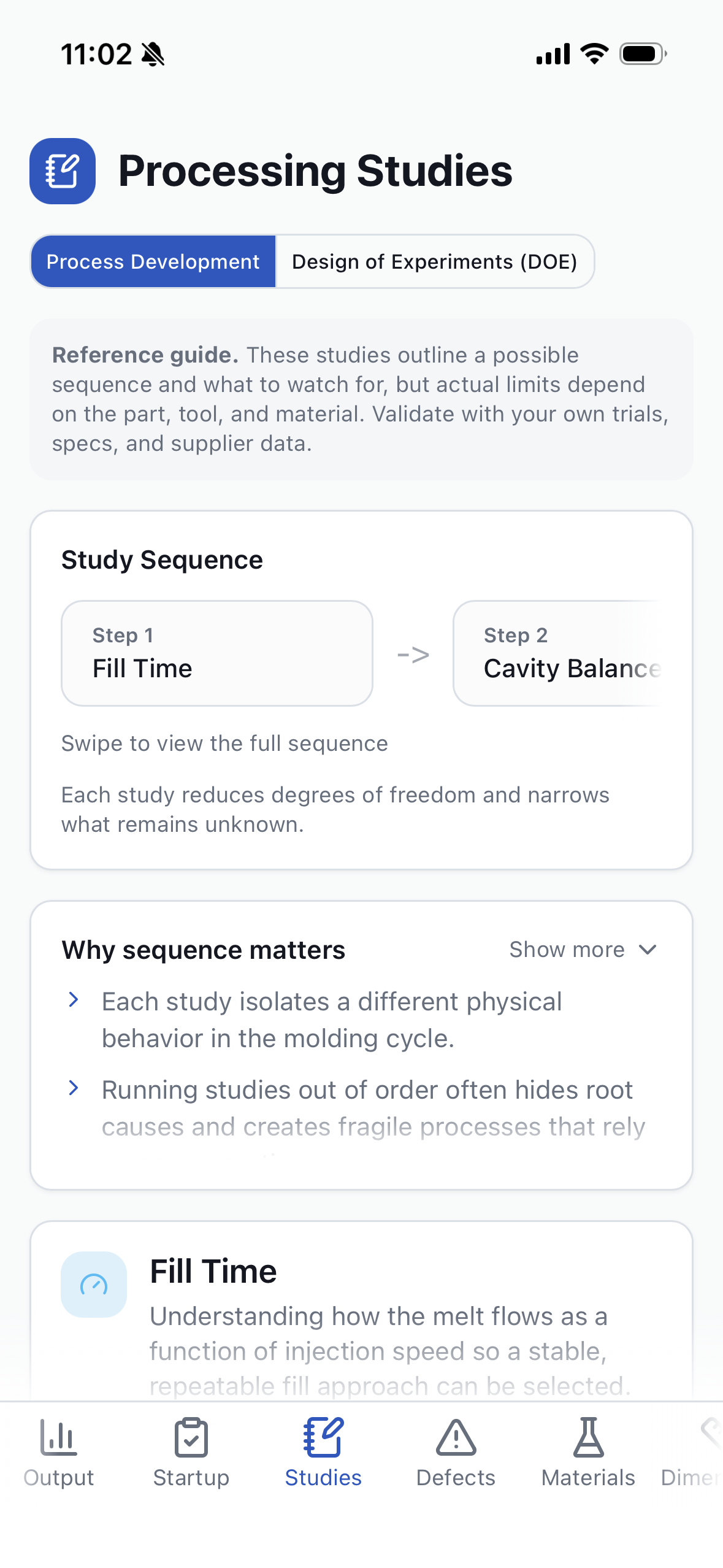Expand Why sequence matters with Show more
The width and height of the screenshot is (723, 1568).
pos(567,950)
